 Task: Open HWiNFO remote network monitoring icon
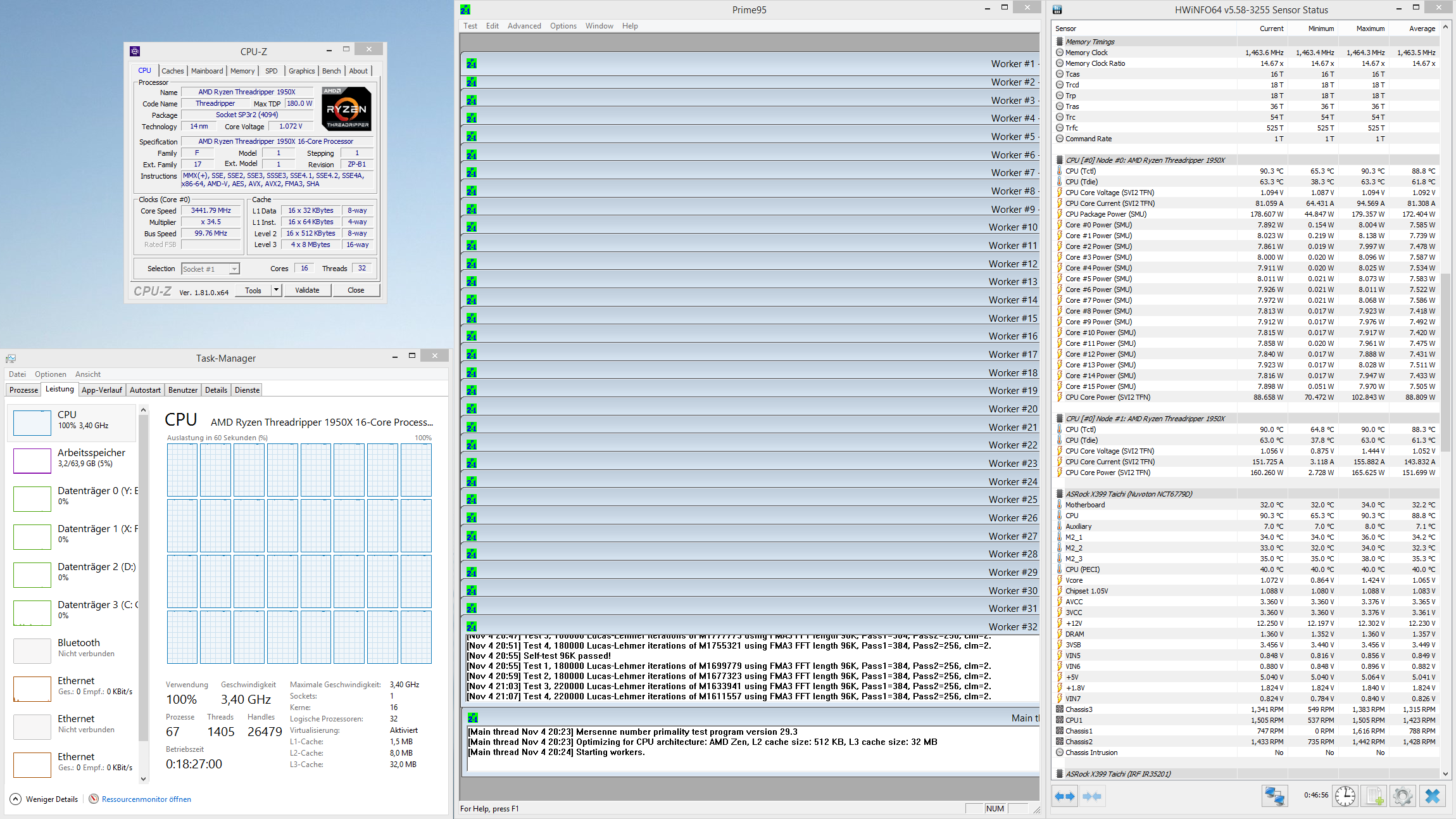coord(1274,796)
